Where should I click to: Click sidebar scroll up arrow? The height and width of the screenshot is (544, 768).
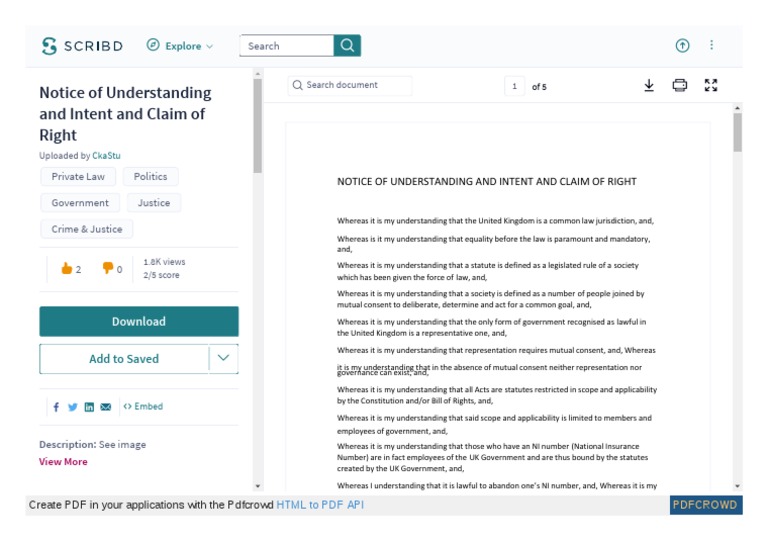[258, 74]
